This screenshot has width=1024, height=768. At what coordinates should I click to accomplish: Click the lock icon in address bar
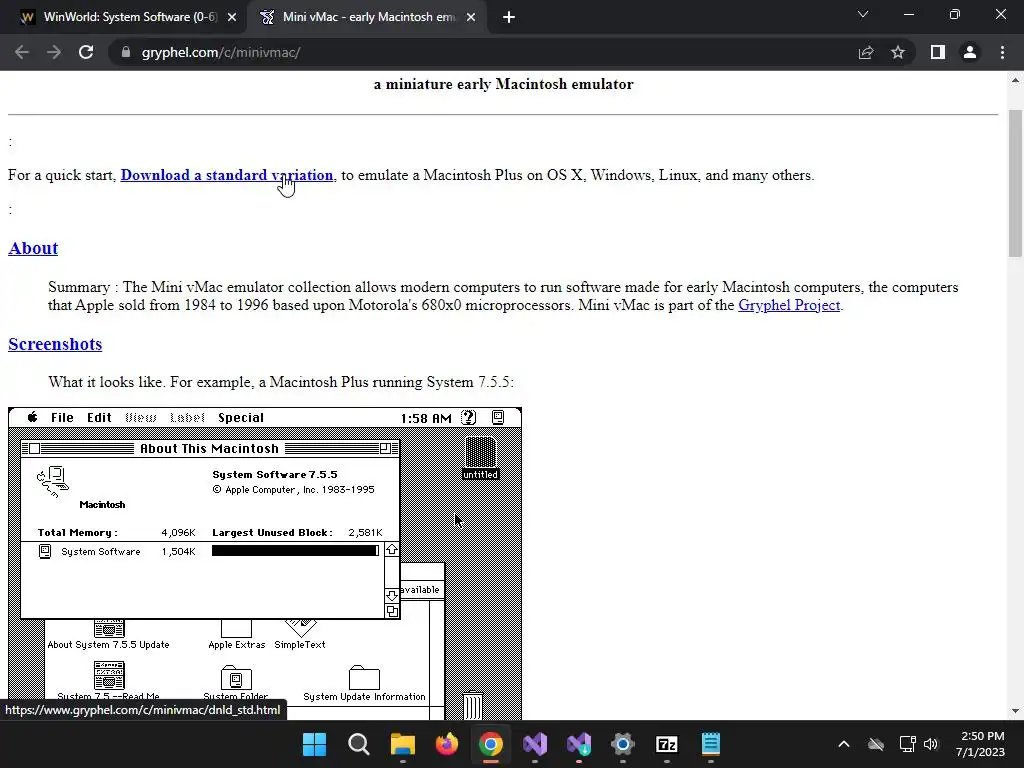(126, 52)
